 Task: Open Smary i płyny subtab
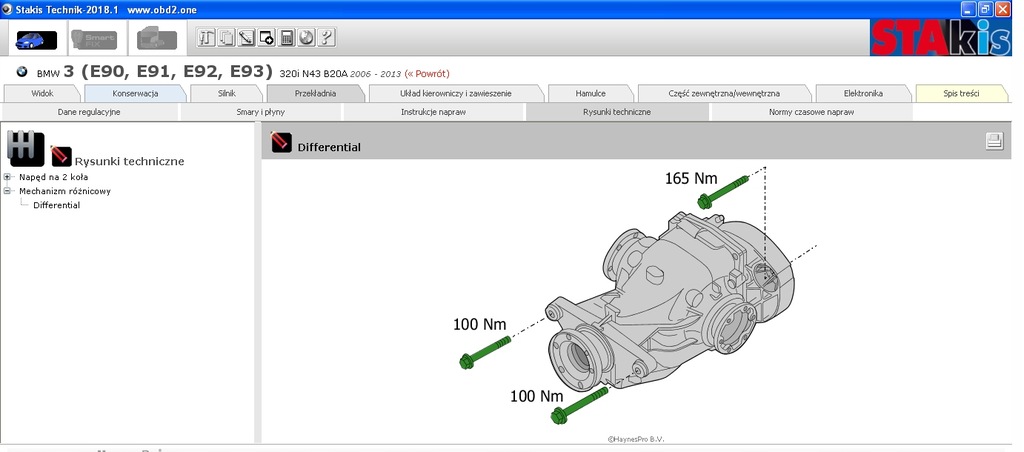click(261, 112)
